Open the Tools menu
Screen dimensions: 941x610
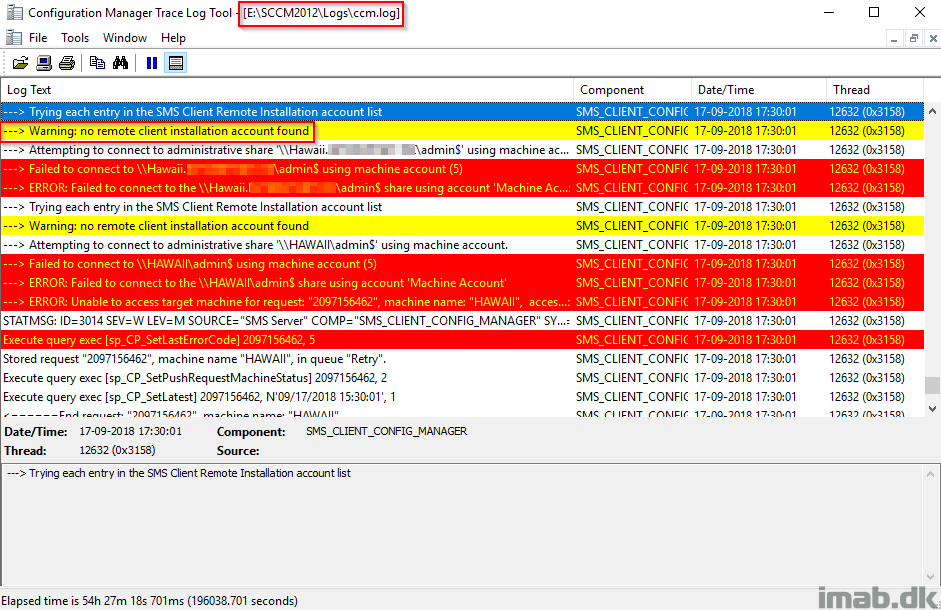pyautogui.click(x=75, y=38)
